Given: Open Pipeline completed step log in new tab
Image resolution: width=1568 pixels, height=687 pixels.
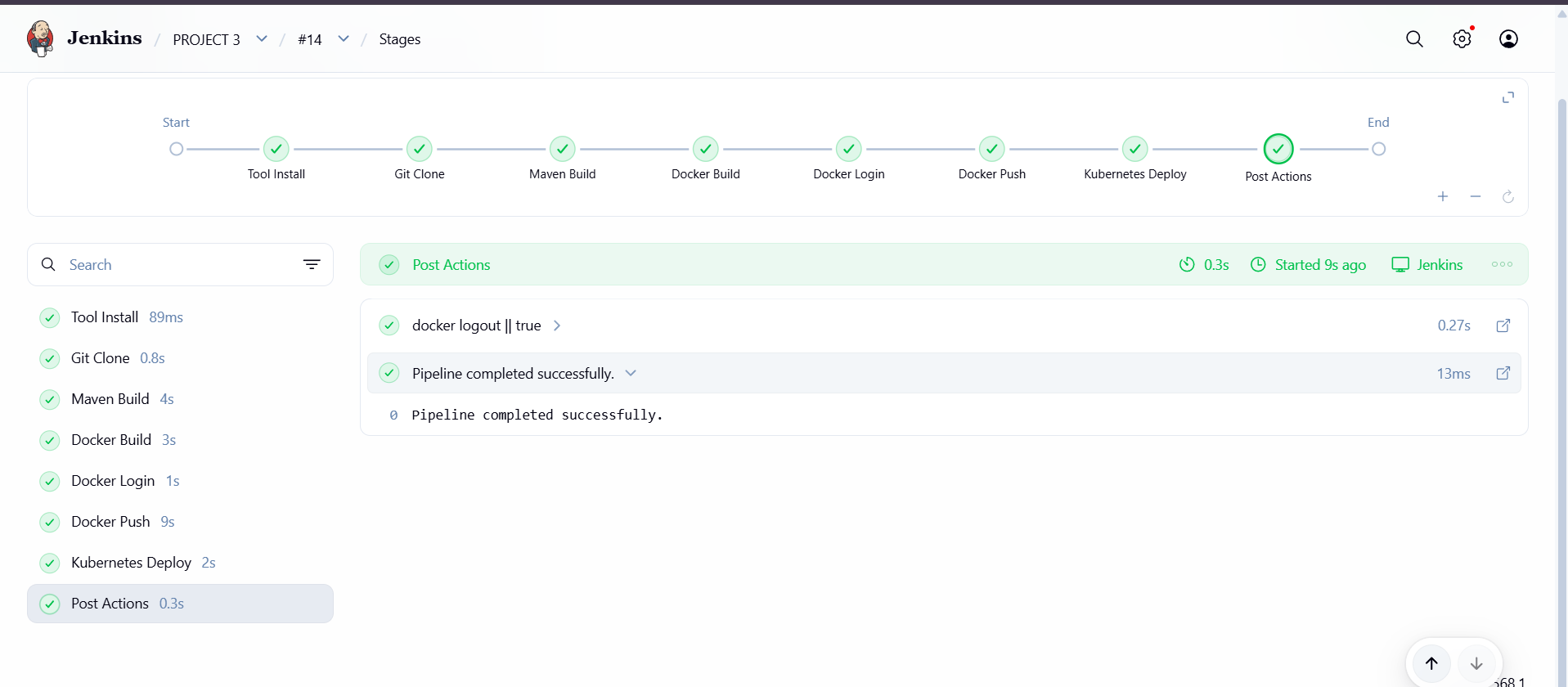Looking at the screenshot, I should coord(1503,373).
